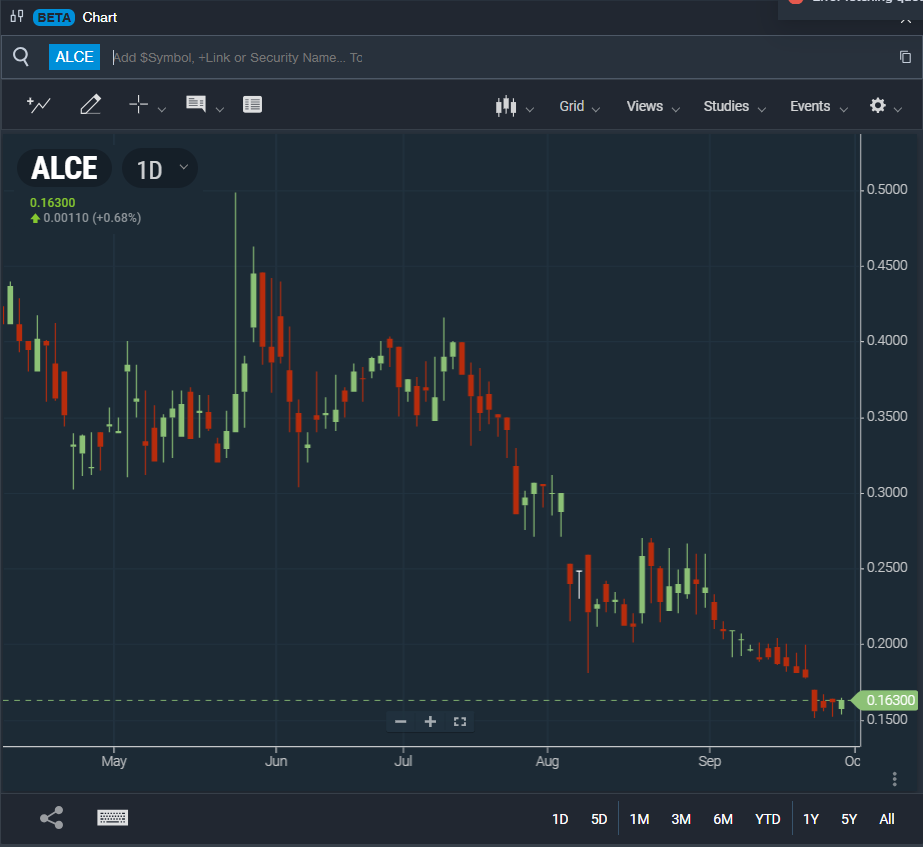Select the 1M time range

coord(640,819)
